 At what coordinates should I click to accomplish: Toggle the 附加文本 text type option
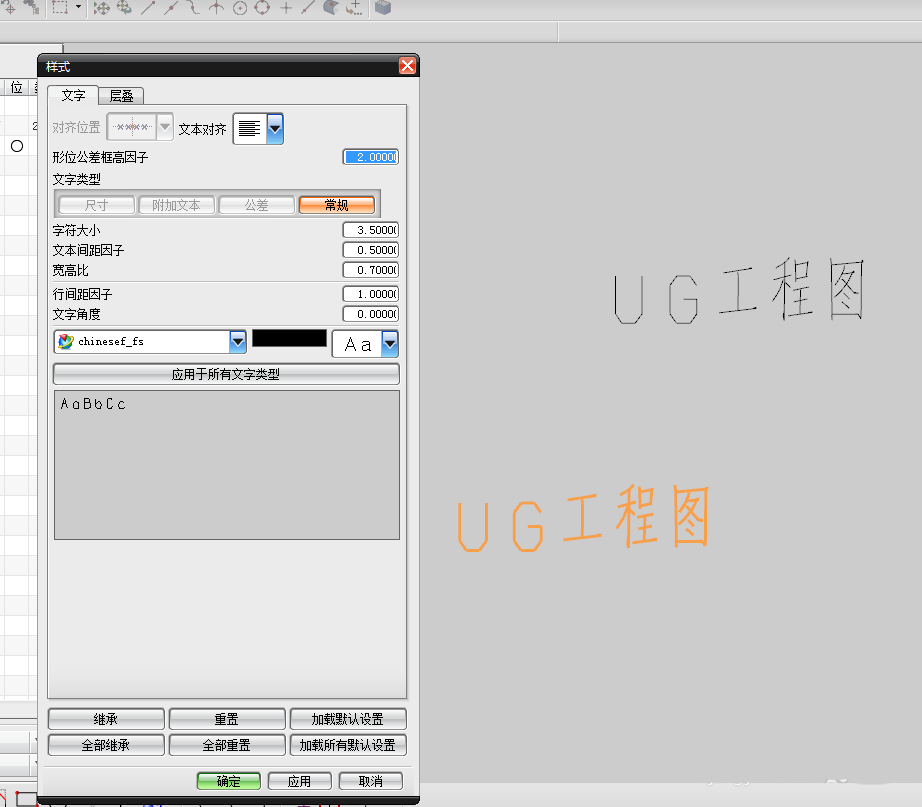click(x=176, y=205)
